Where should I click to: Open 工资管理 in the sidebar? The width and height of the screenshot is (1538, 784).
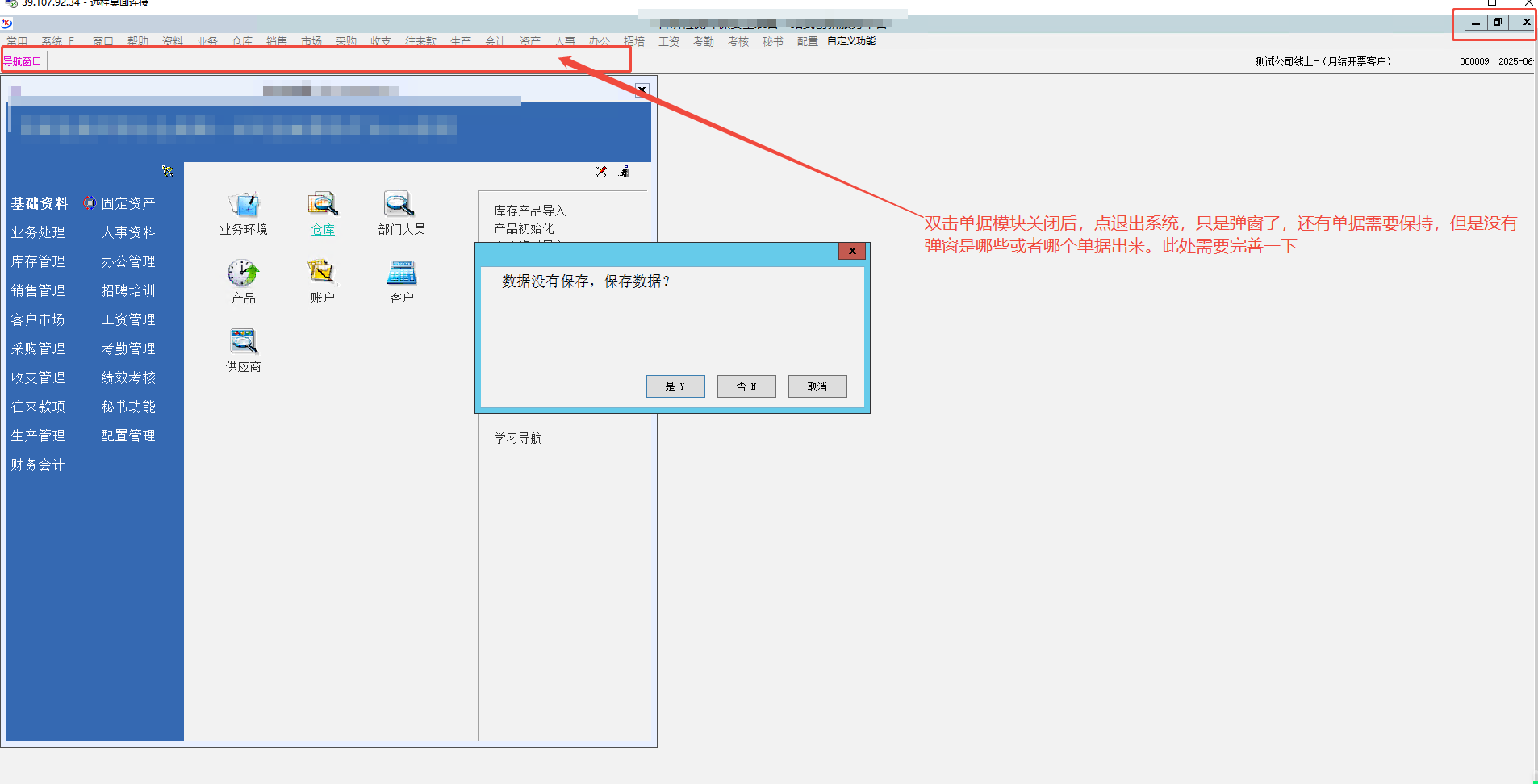[128, 319]
